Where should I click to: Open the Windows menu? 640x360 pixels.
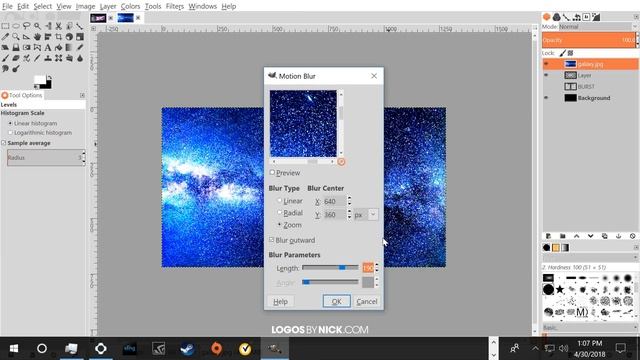click(x=202, y=6)
